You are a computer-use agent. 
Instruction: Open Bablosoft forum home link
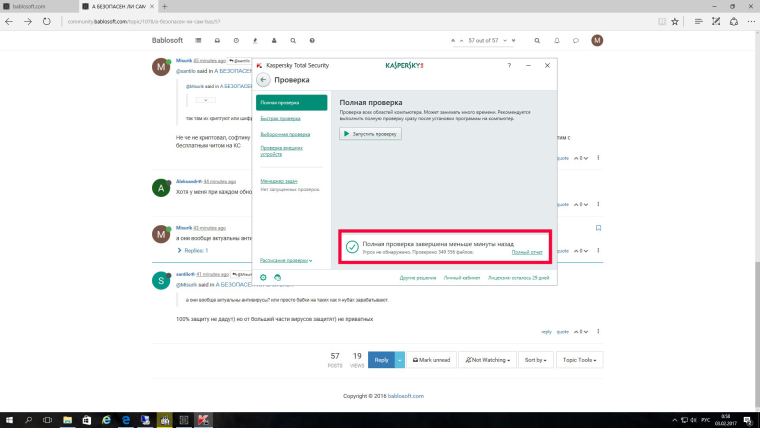pos(167,40)
